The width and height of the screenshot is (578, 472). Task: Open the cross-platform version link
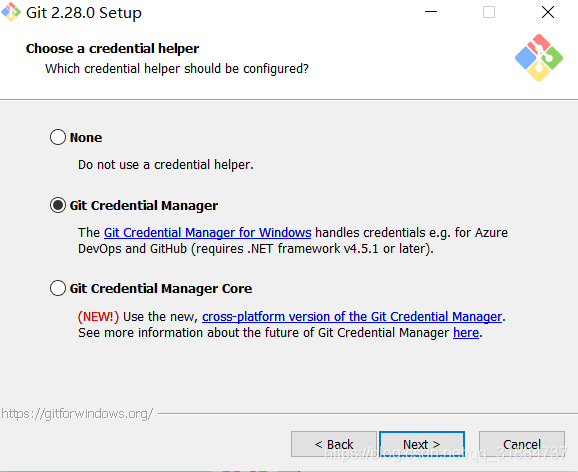click(352, 317)
